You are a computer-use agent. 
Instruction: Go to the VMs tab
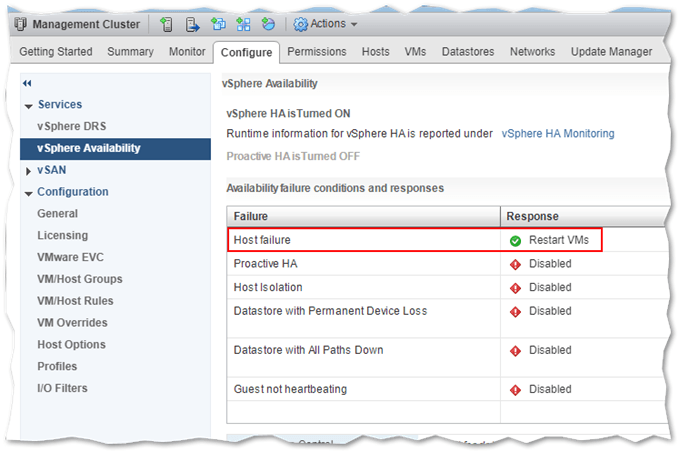415,52
